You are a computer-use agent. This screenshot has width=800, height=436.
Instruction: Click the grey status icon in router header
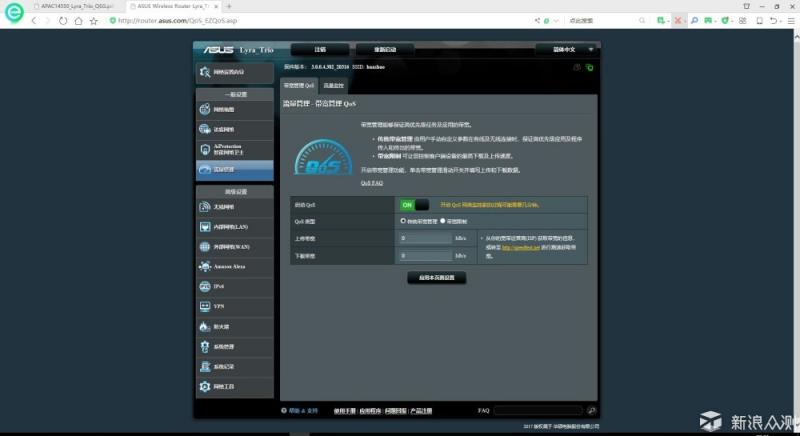pos(577,67)
